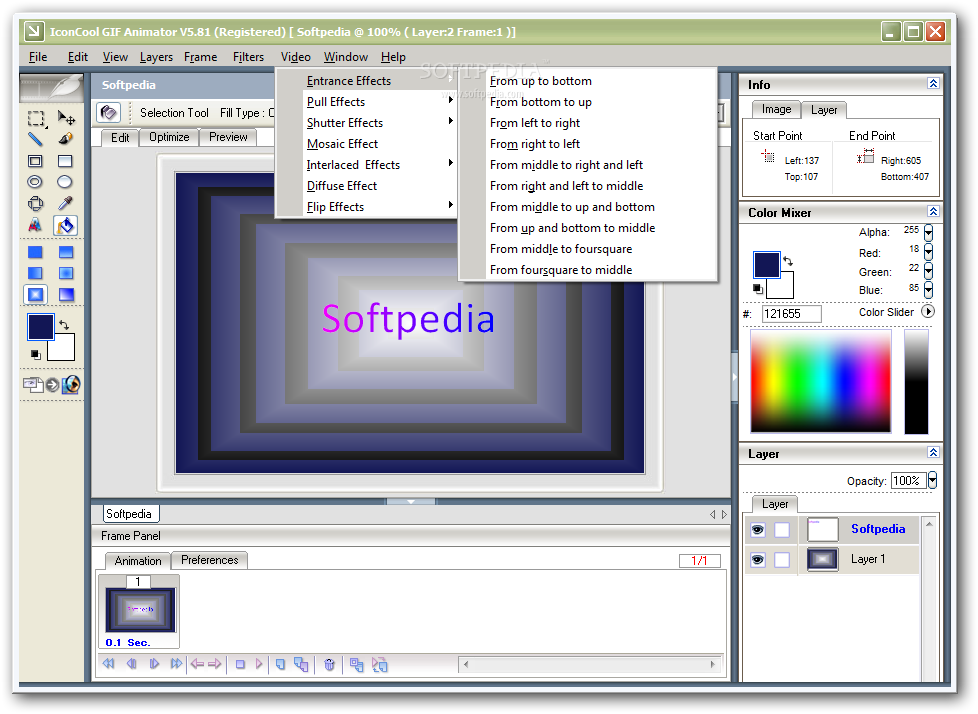Toggle visibility eye of Softpedia layer
The width and height of the screenshot is (978, 714).
[x=758, y=529]
